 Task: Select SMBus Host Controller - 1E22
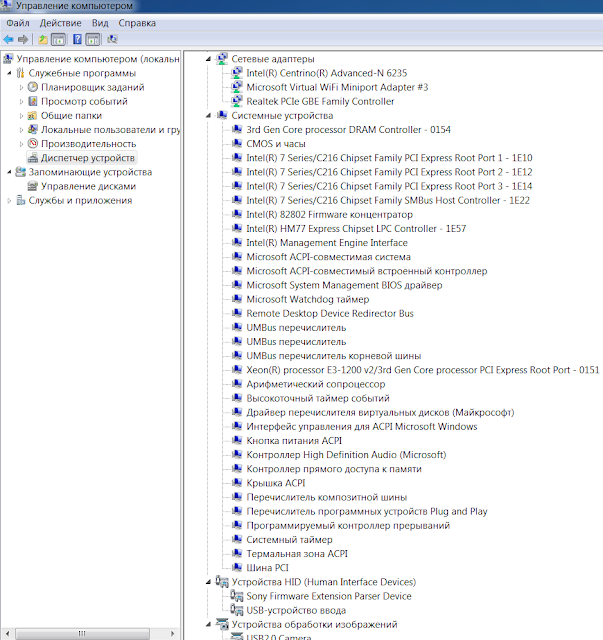click(388, 200)
